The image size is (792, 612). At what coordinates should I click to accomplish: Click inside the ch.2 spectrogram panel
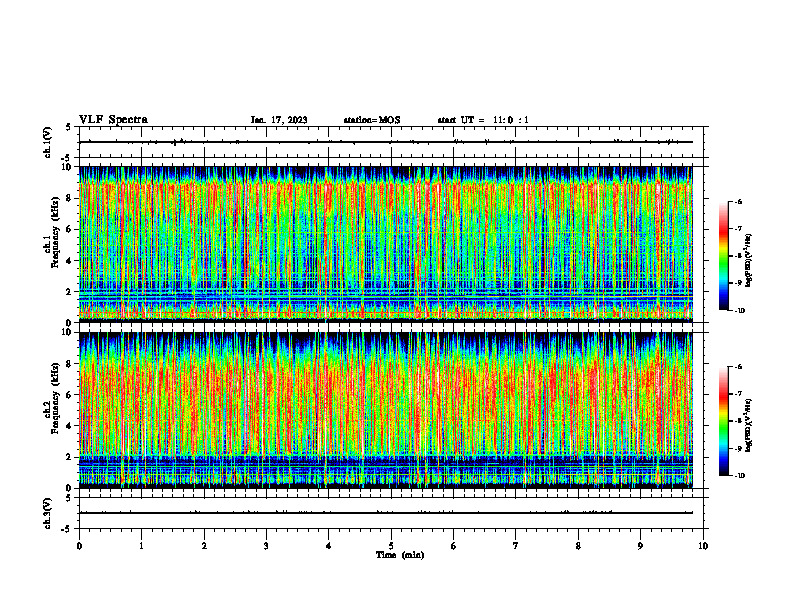(x=386, y=410)
